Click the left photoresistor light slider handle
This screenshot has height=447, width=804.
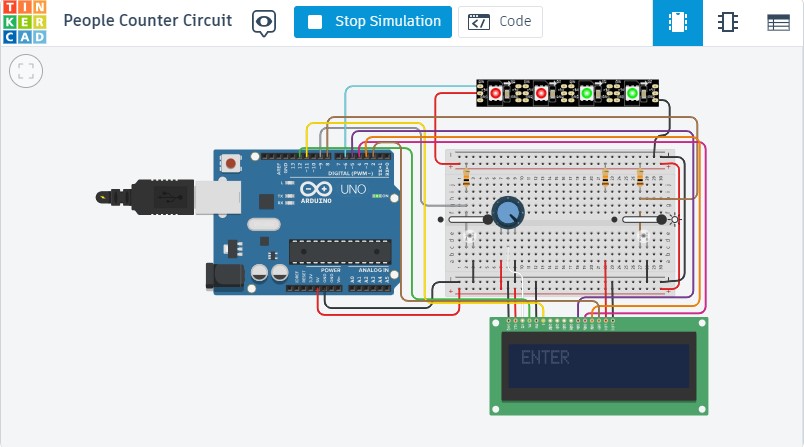point(488,219)
